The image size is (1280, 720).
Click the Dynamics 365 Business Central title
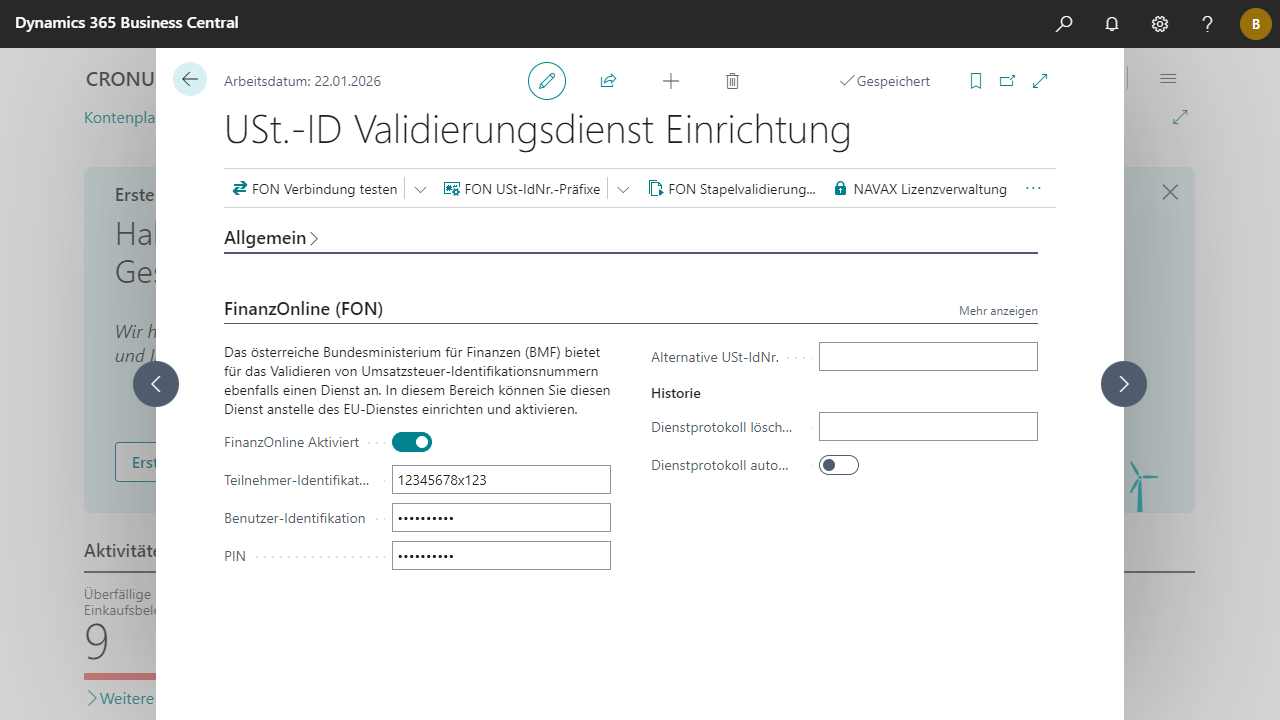[127, 23]
